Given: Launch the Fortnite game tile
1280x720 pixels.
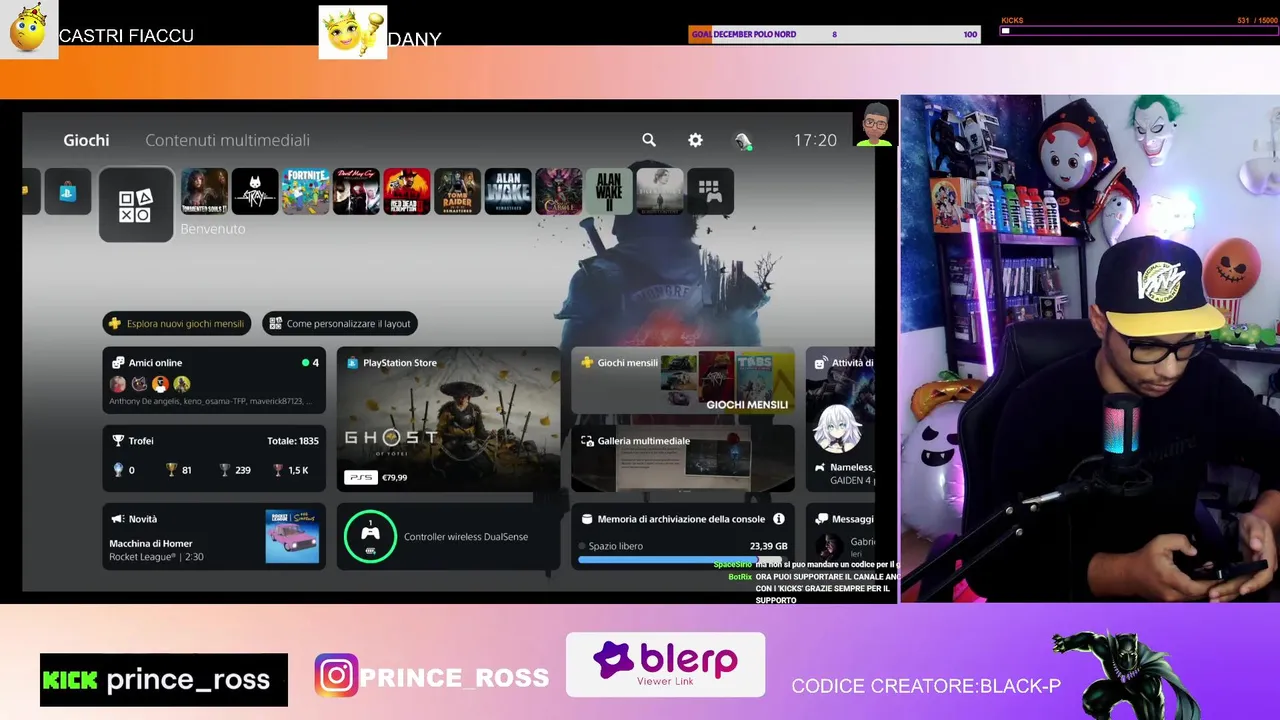Looking at the screenshot, I should [x=305, y=192].
